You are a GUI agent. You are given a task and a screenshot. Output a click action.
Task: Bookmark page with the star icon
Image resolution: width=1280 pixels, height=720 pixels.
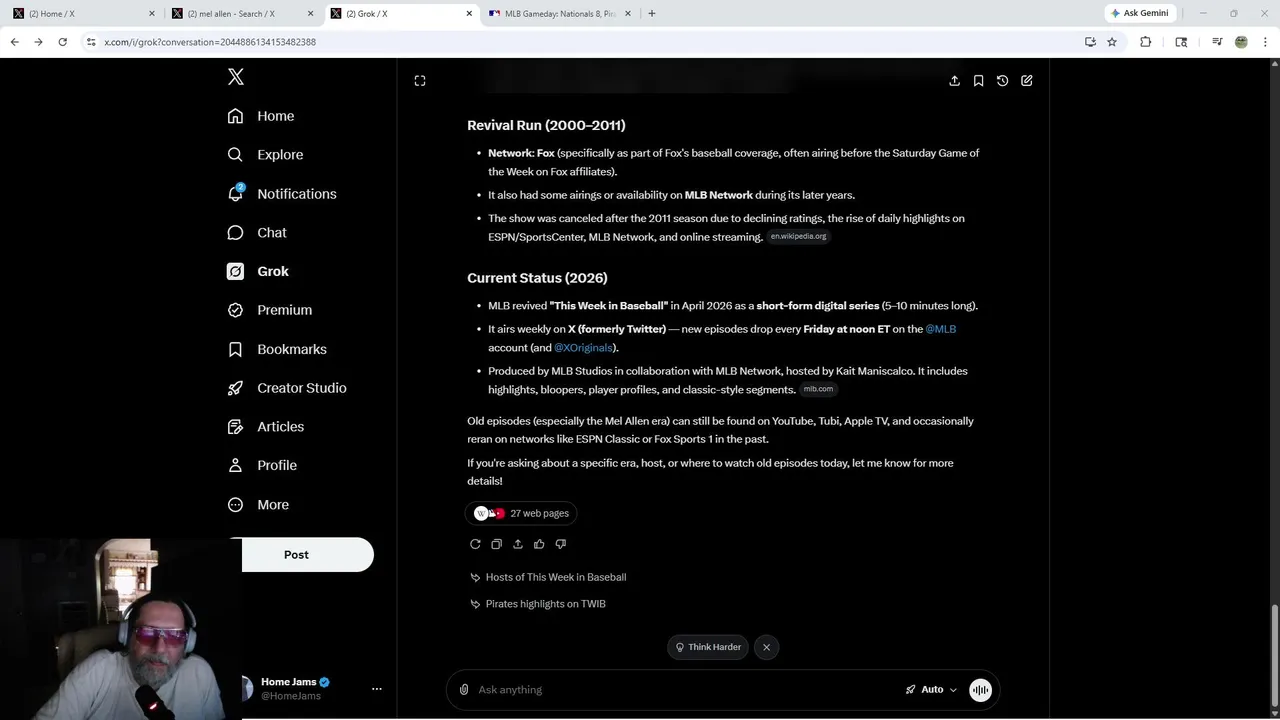click(1112, 42)
